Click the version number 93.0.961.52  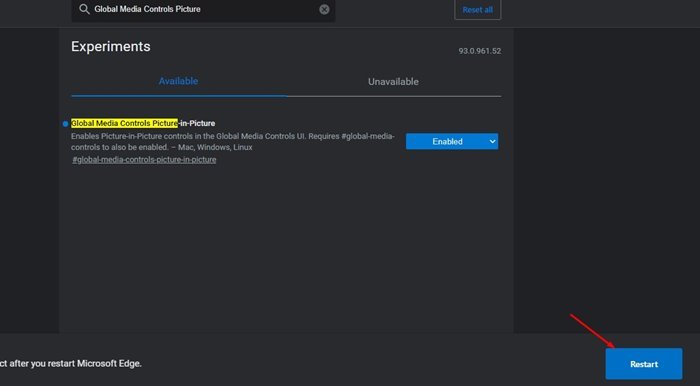(479, 51)
